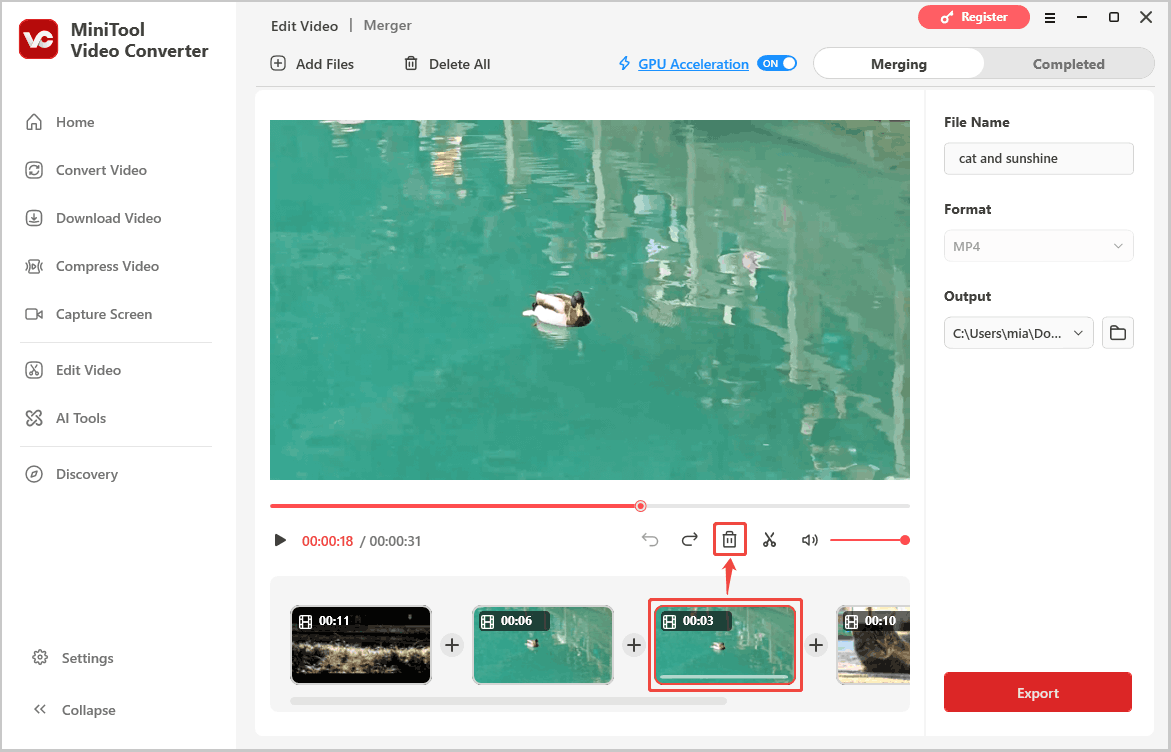Click the Merger breadcrumb label
This screenshot has width=1171, height=752.
coord(388,25)
